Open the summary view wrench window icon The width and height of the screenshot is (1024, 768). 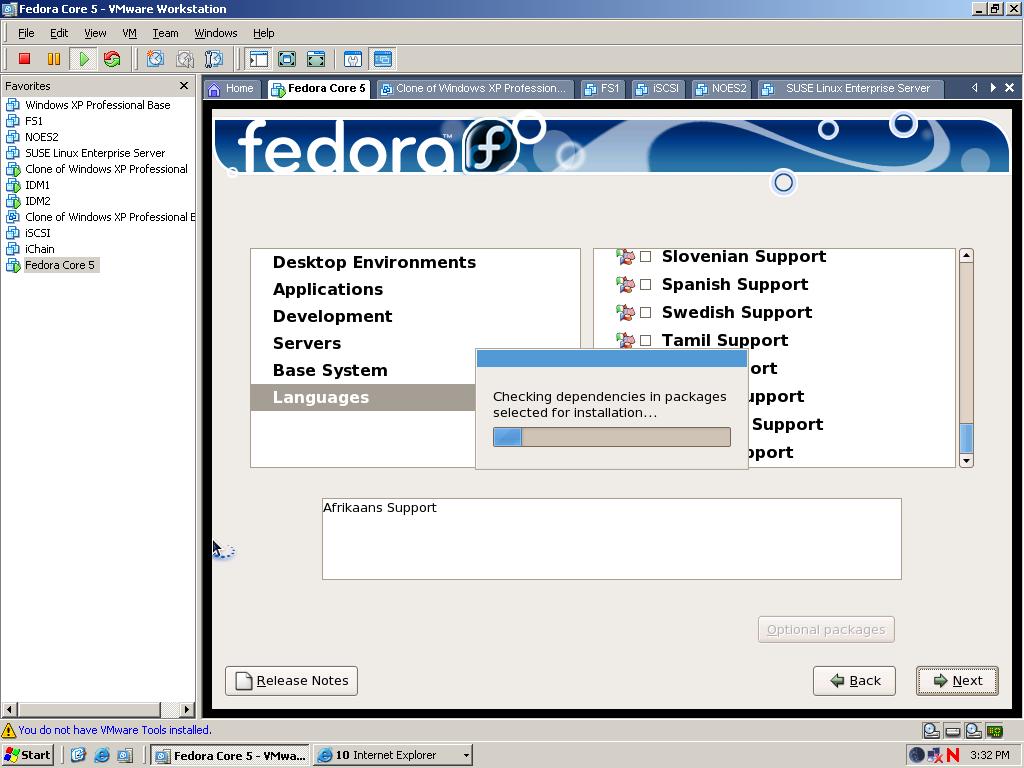click(x=353, y=59)
